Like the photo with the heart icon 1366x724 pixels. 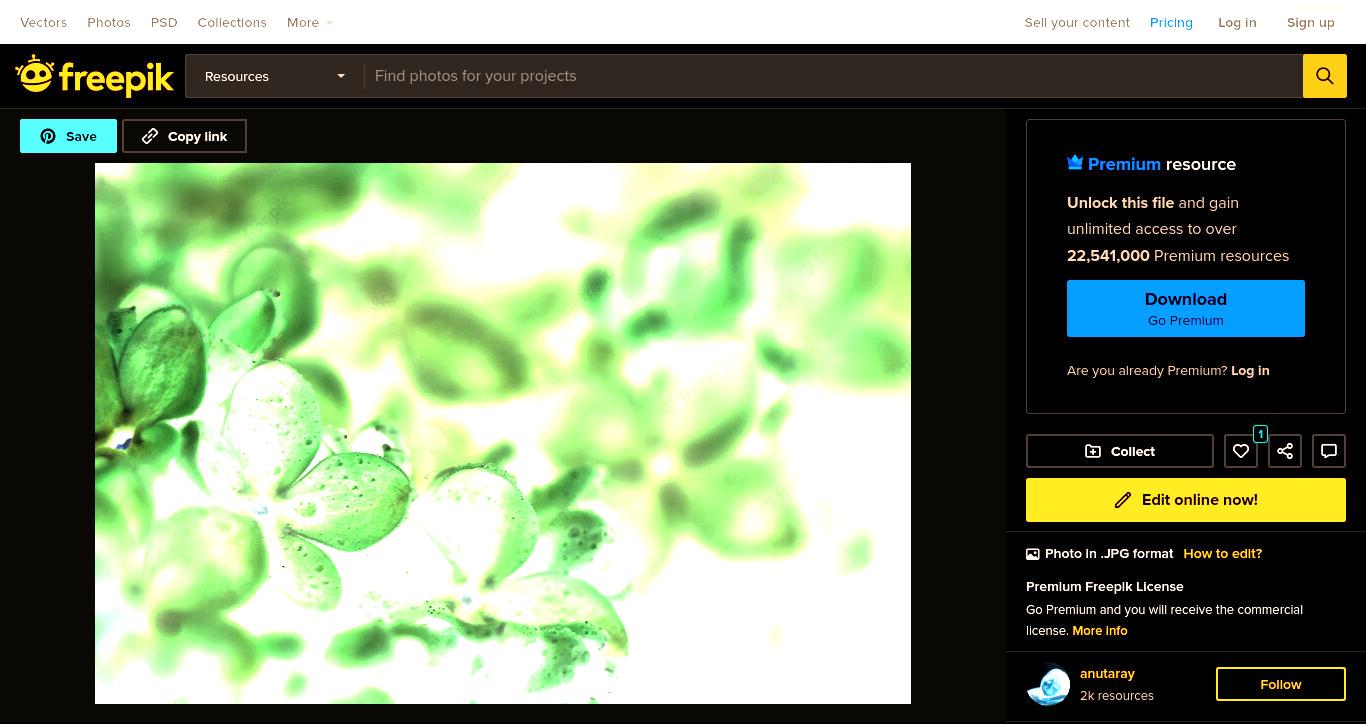point(1241,451)
